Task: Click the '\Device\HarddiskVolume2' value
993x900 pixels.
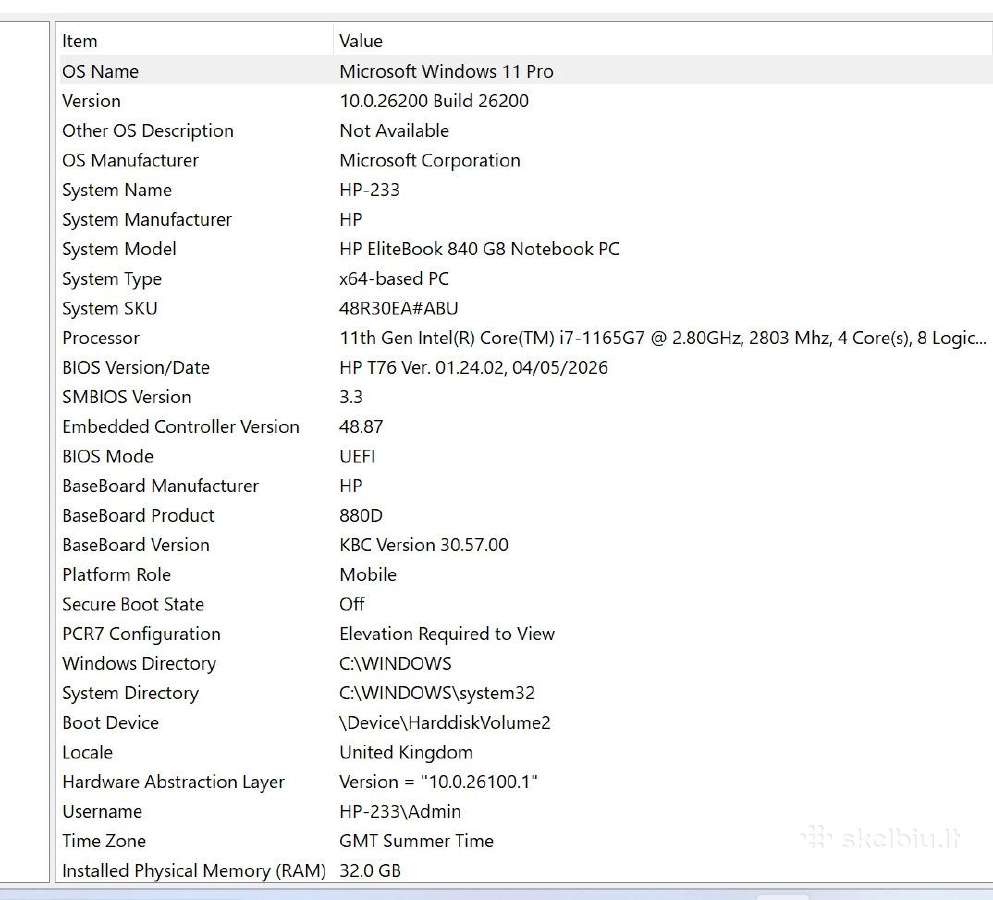Action: 445,723
